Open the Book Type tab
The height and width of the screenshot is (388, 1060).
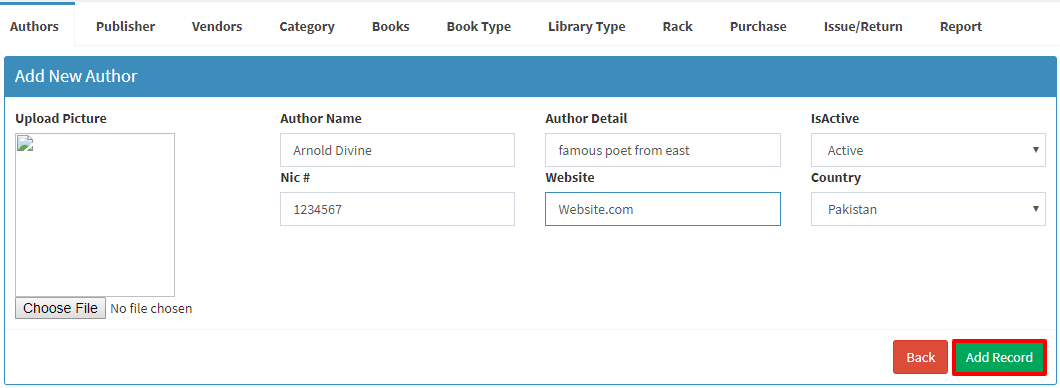[479, 26]
